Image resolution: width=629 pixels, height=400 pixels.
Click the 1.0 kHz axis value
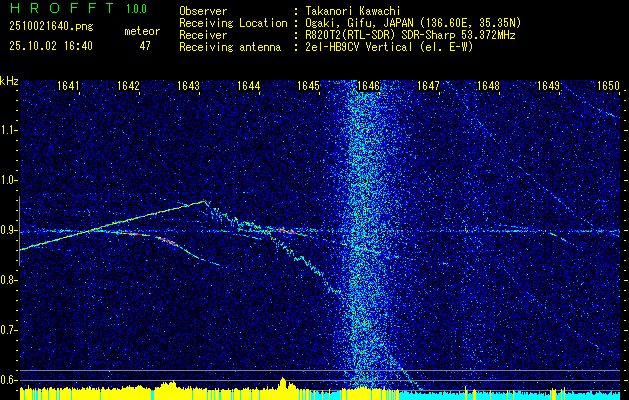click(9, 181)
